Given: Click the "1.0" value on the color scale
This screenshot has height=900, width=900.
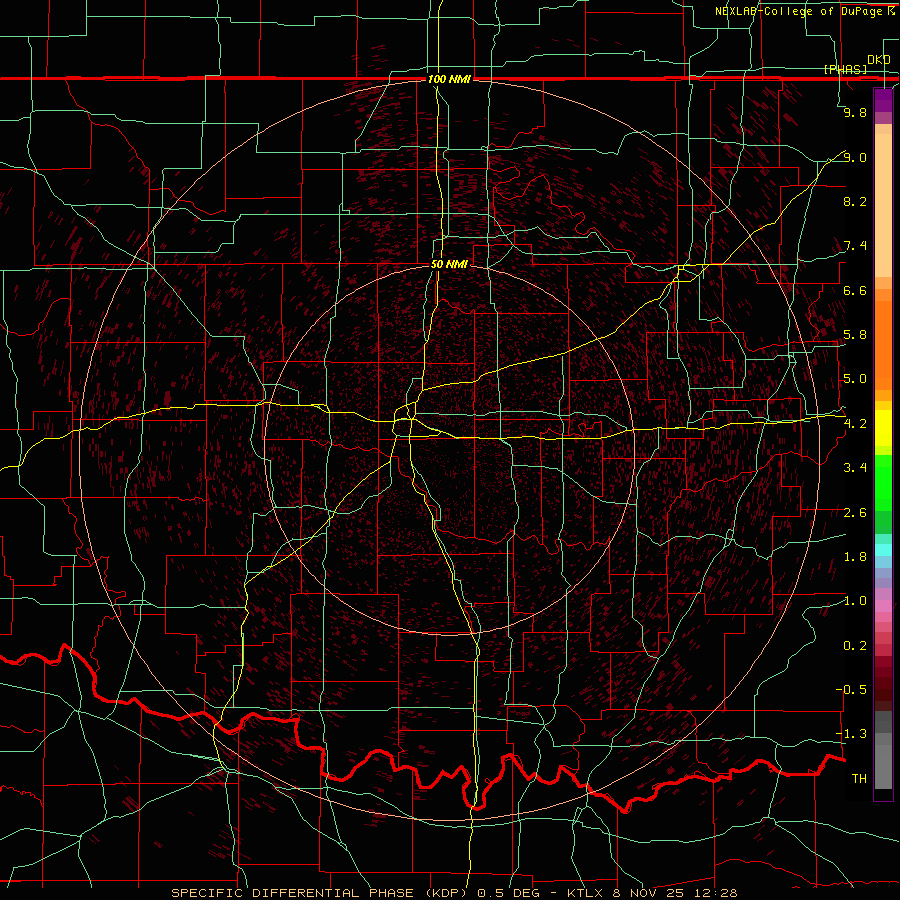Looking at the screenshot, I should (855, 601).
